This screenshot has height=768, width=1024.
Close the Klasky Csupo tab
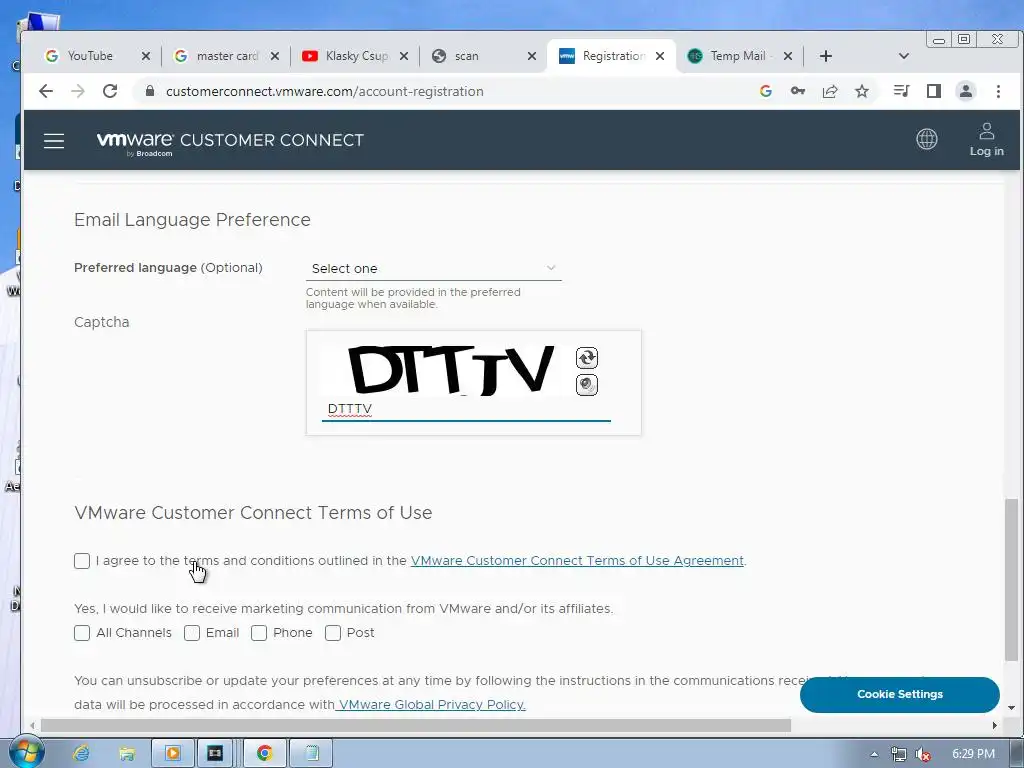404,56
